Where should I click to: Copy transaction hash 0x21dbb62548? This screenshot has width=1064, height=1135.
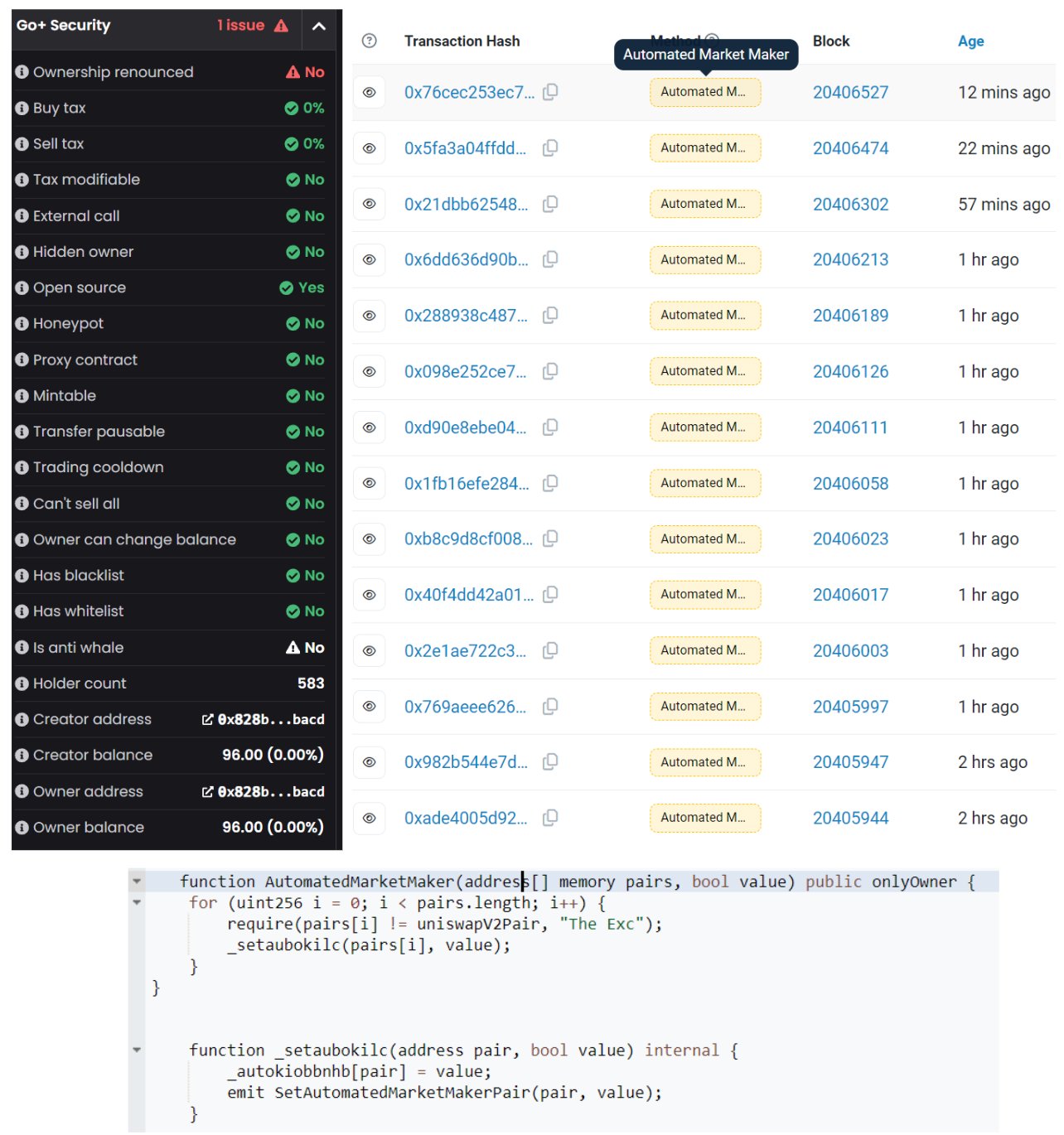[x=550, y=204]
